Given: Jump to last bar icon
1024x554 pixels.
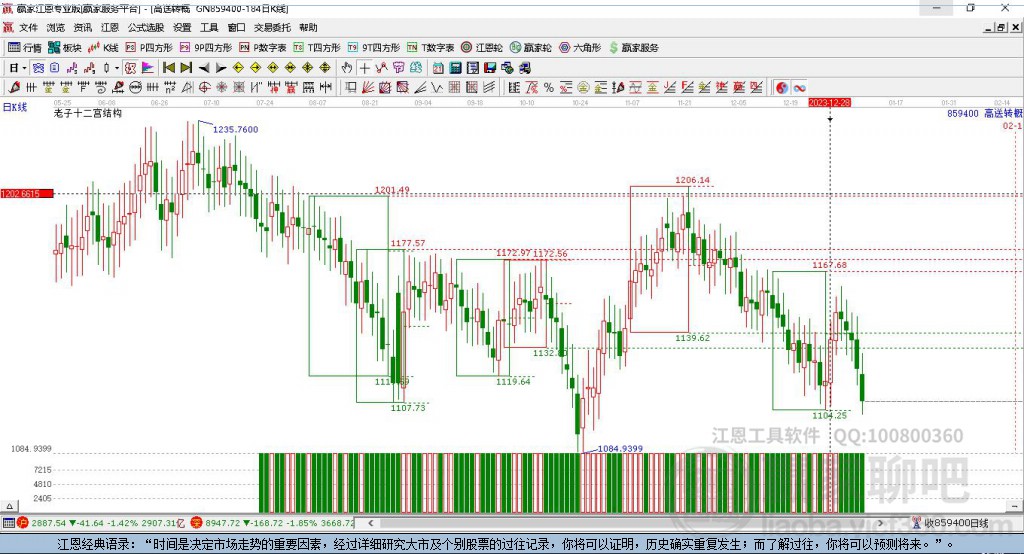Looking at the screenshot, I should coord(186,68).
